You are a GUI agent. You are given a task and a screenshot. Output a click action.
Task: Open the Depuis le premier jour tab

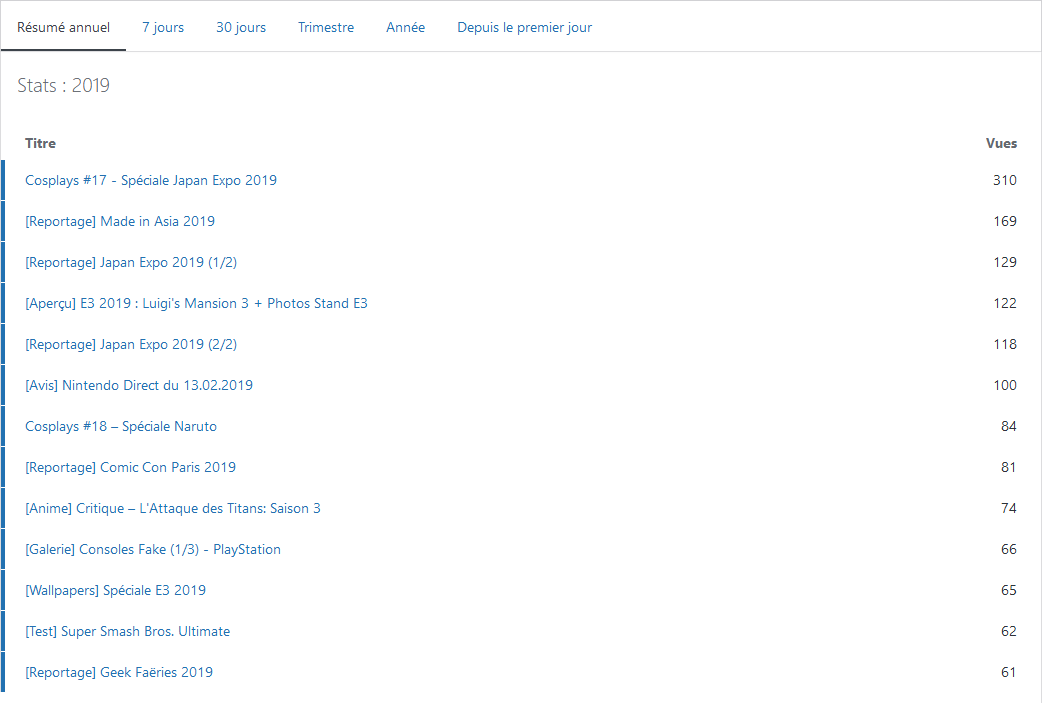point(524,27)
